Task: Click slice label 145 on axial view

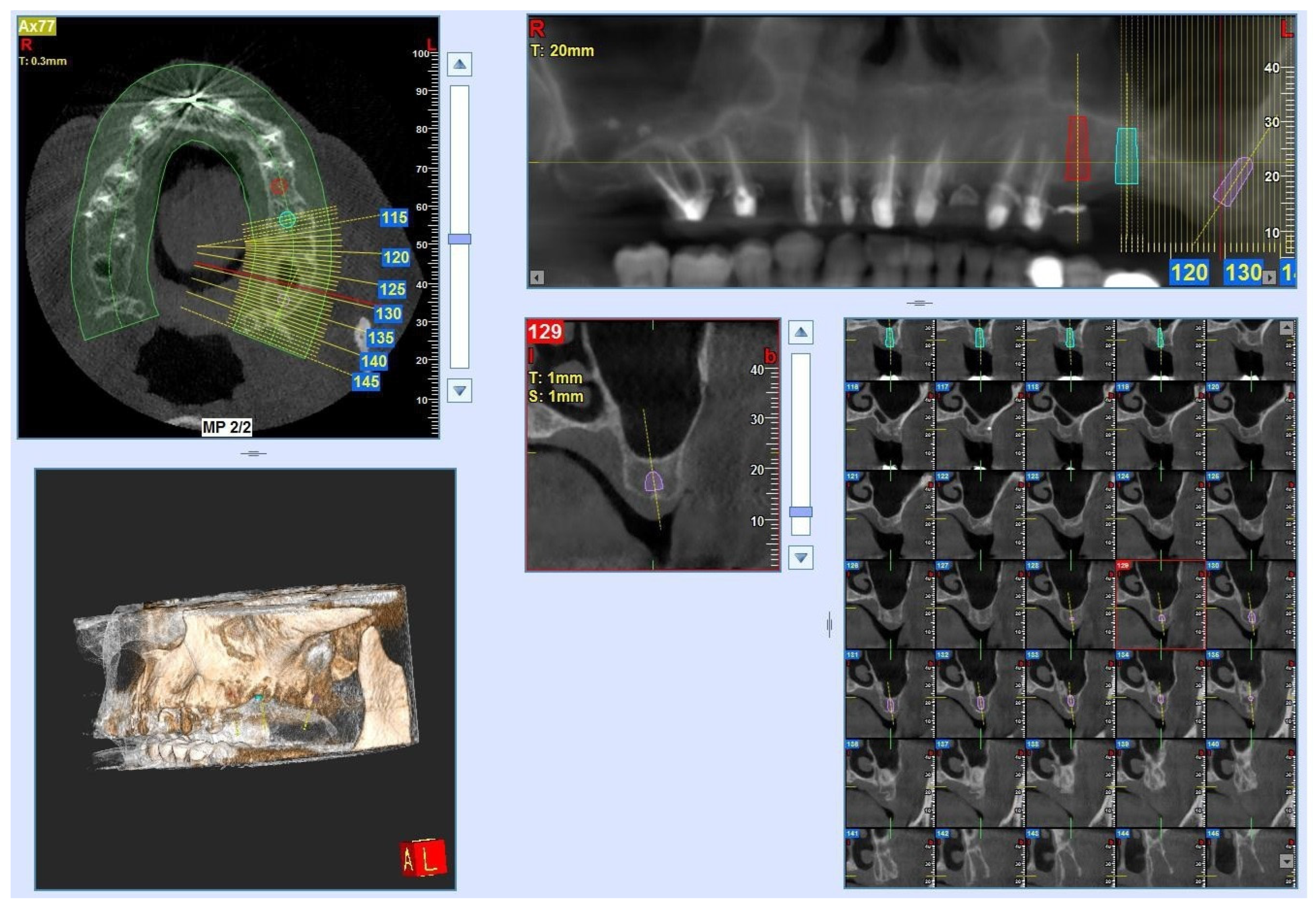Action: click(366, 381)
